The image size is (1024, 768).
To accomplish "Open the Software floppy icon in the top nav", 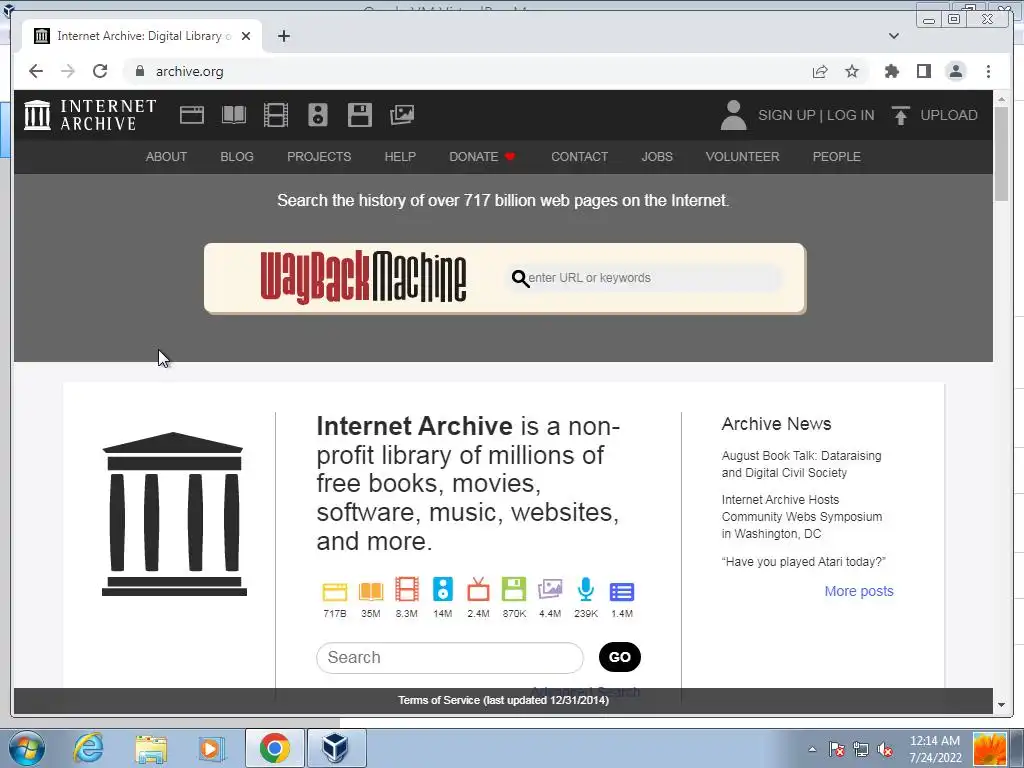I will point(360,115).
